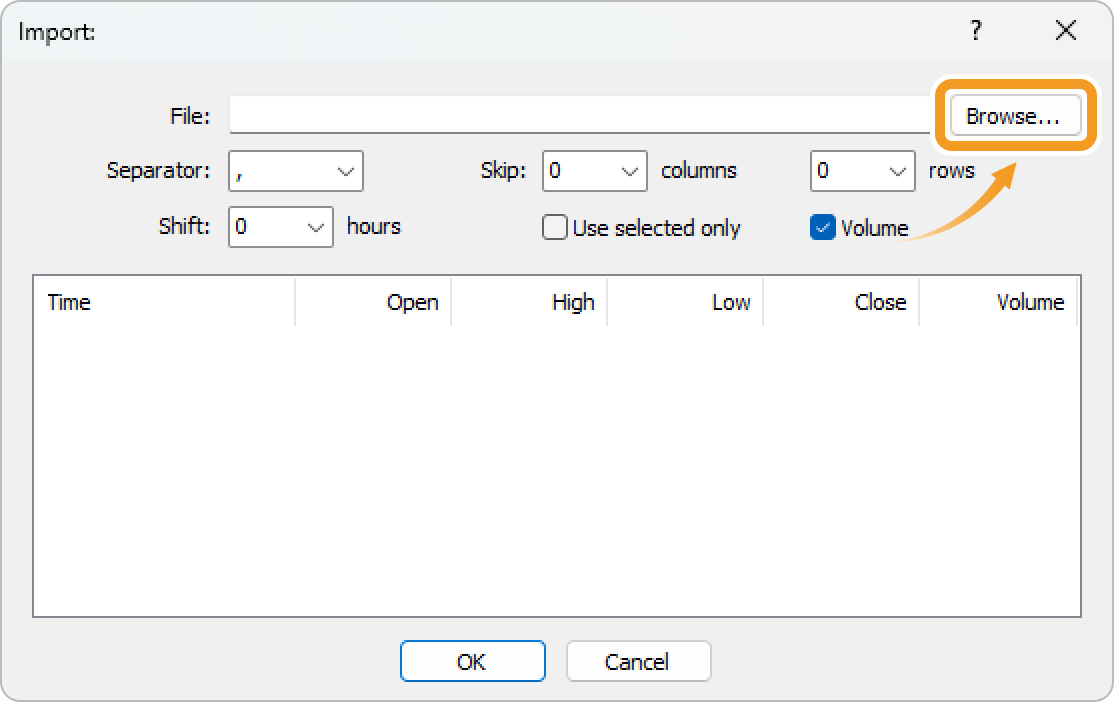Click the Open column header
The width and height of the screenshot is (1114, 702).
(373, 302)
